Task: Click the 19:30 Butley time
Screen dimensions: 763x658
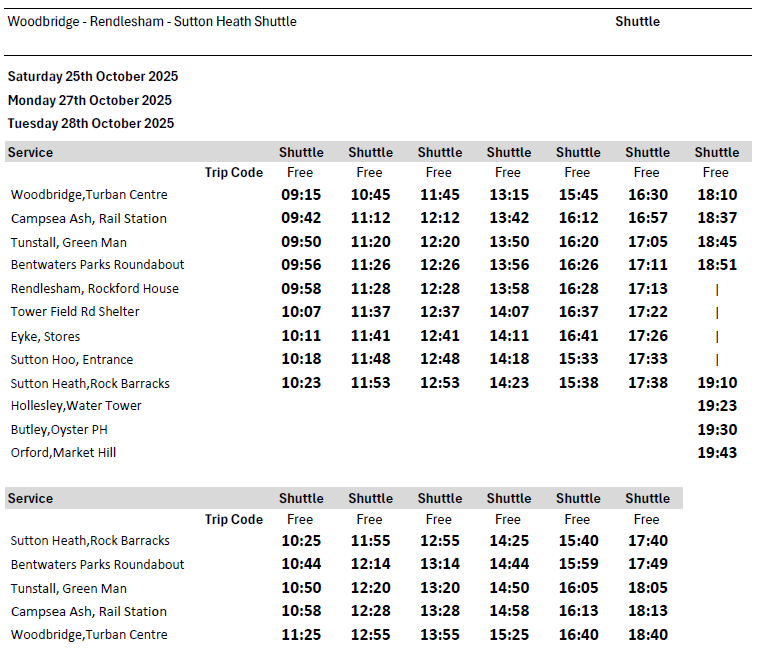Action: coord(716,430)
